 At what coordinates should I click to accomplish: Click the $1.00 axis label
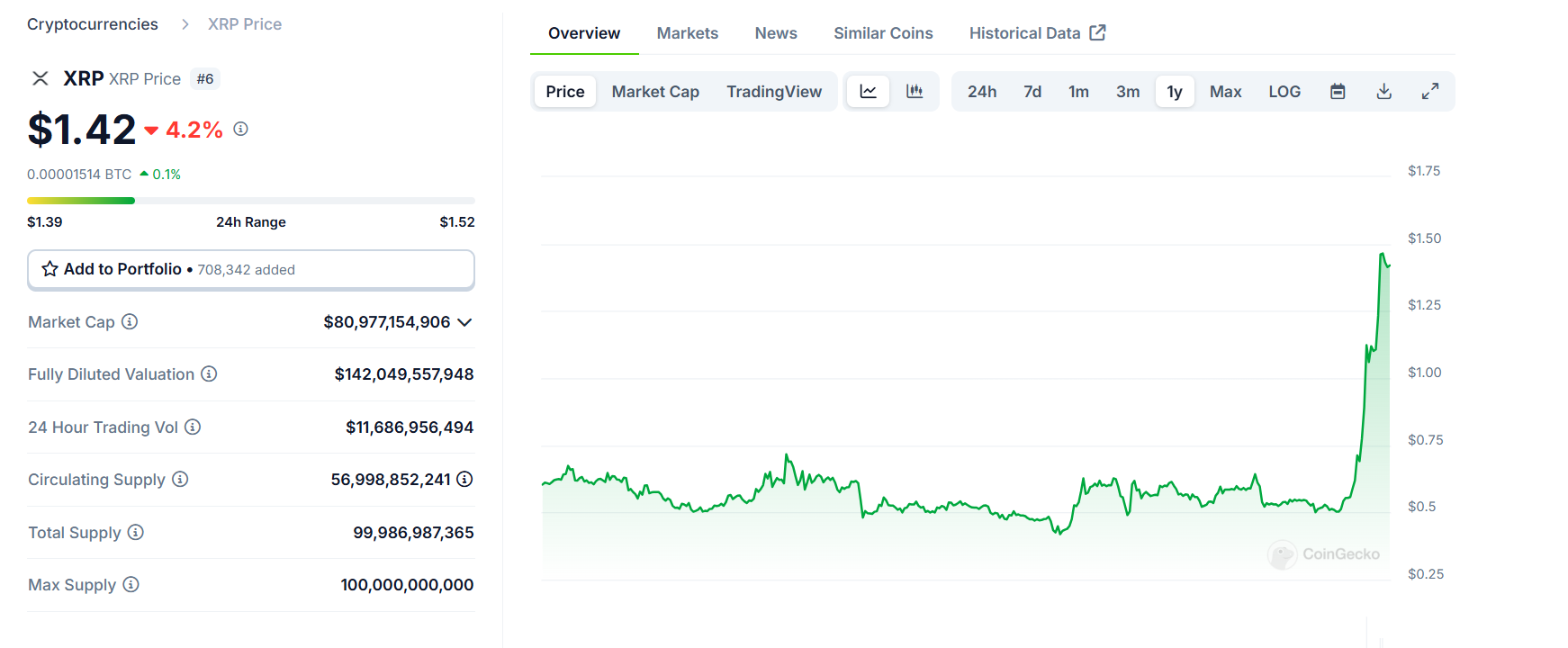coord(1425,373)
